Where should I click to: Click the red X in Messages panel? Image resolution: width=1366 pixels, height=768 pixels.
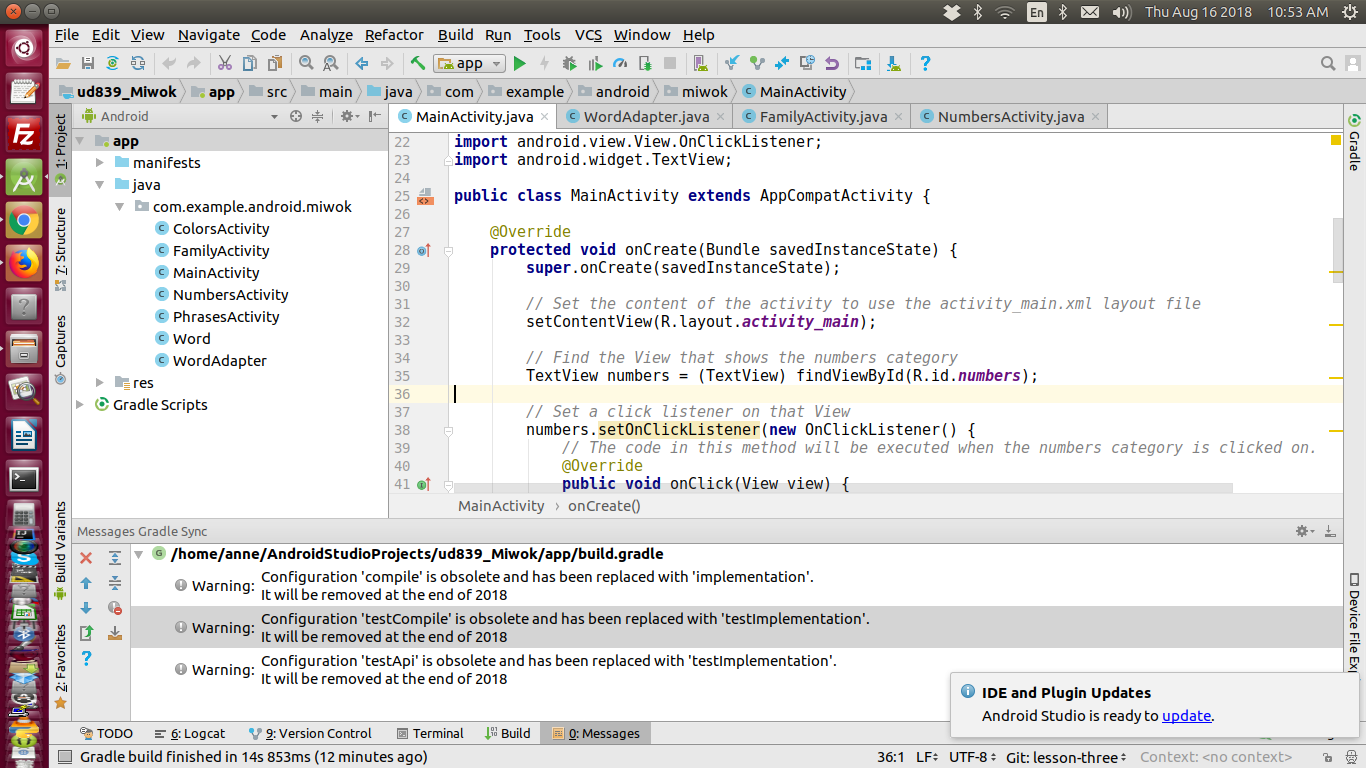[86, 558]
